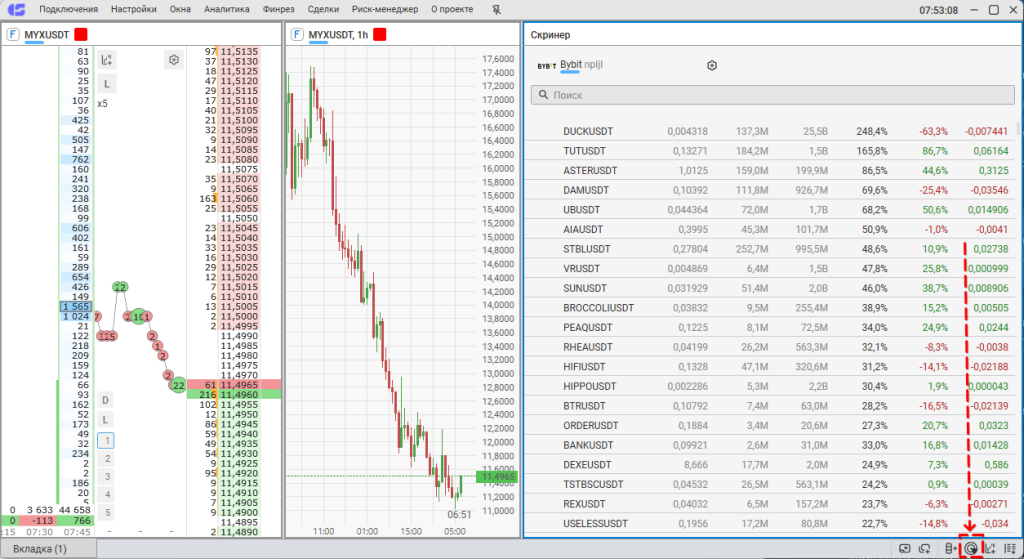Click the red color square beside the chart title
Image resolution: width=1024 pixels, height=559 pixels.
tap(380, 34)
